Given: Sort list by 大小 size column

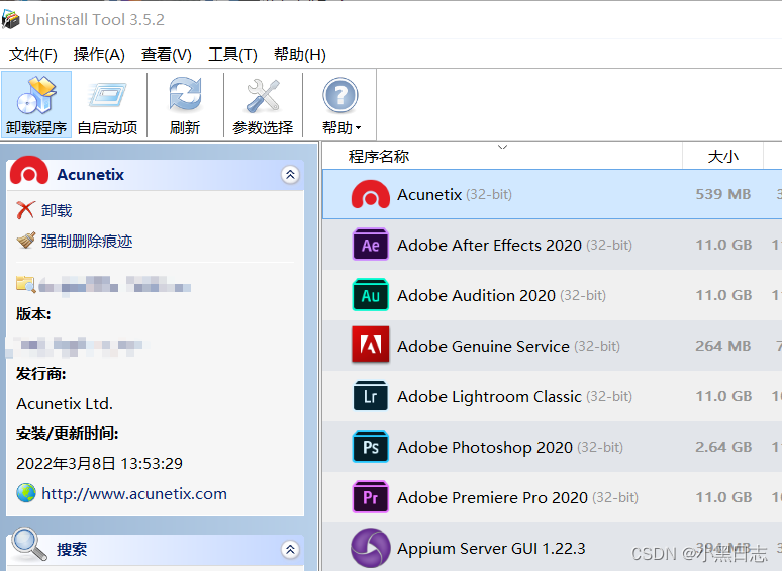Looking at the screenshot, I should pyautogui.click(x=723, y=156).
